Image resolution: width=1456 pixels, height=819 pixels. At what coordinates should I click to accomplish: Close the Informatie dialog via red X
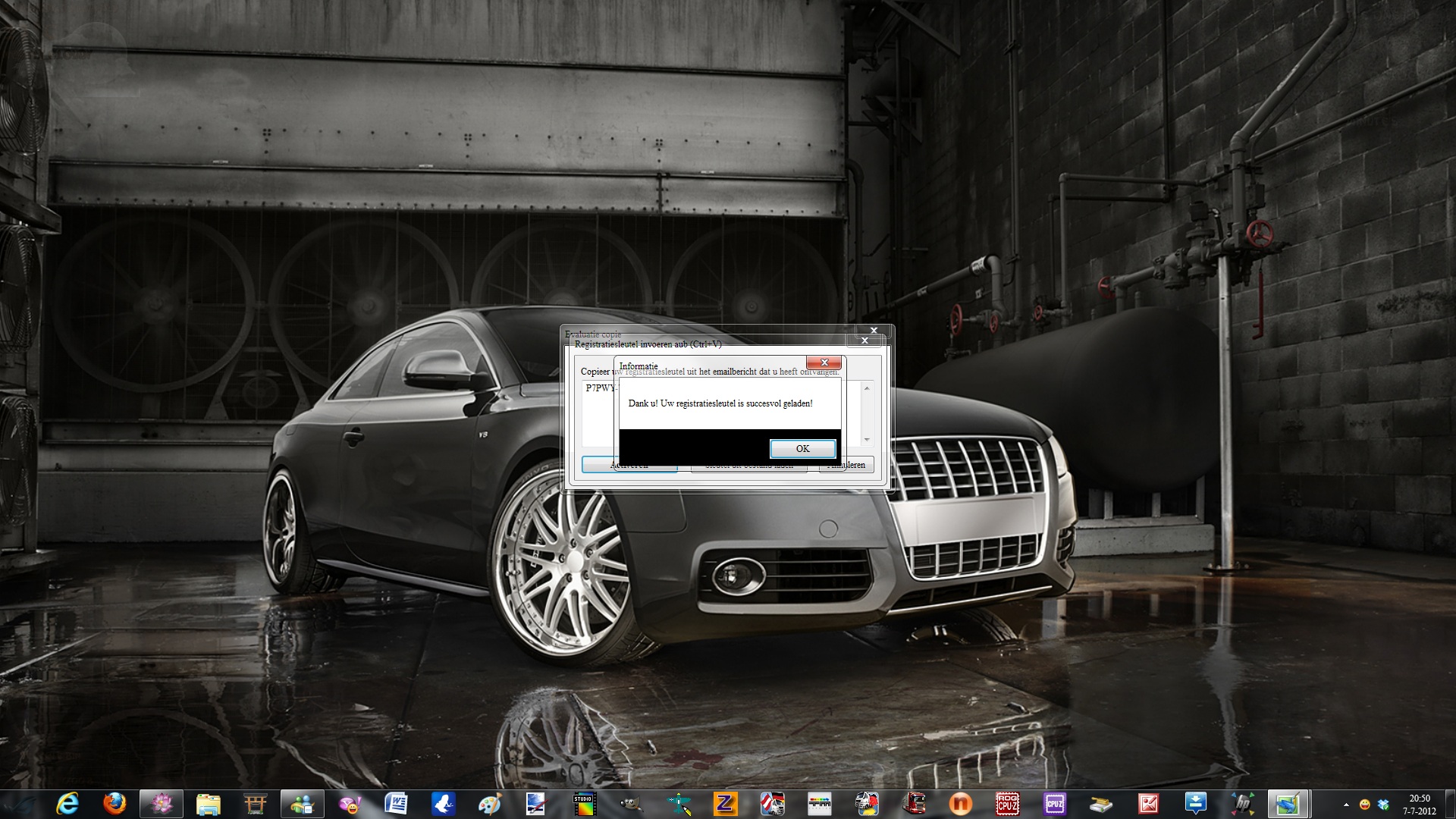824,362
